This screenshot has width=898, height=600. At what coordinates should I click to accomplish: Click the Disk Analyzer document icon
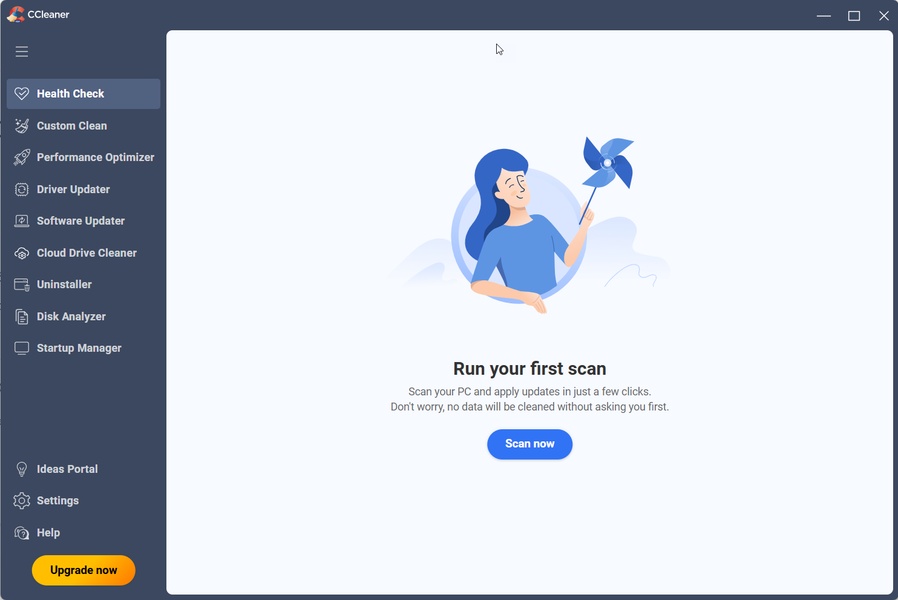coord(22,317)
